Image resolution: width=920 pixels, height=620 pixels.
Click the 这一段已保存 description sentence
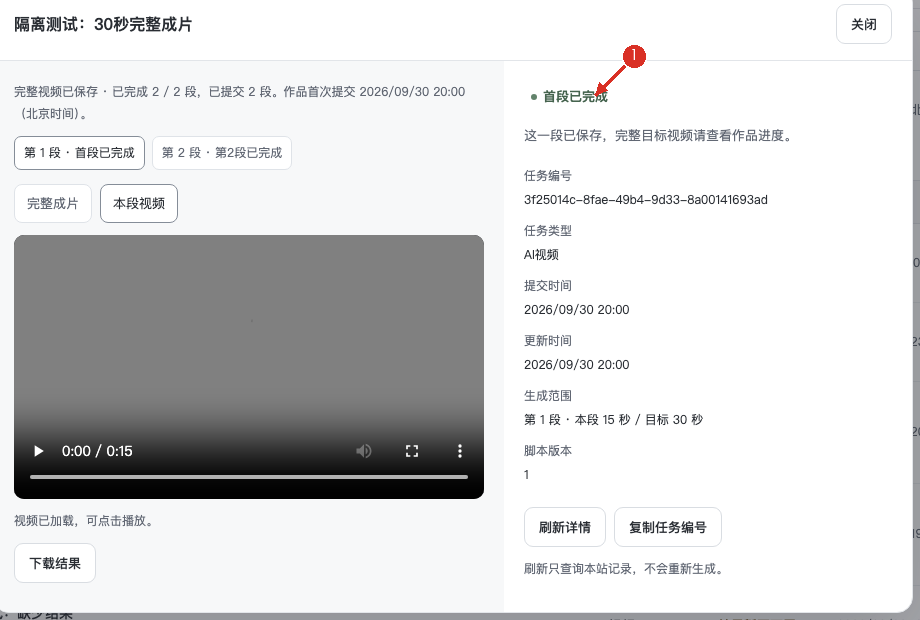(660, 136)
